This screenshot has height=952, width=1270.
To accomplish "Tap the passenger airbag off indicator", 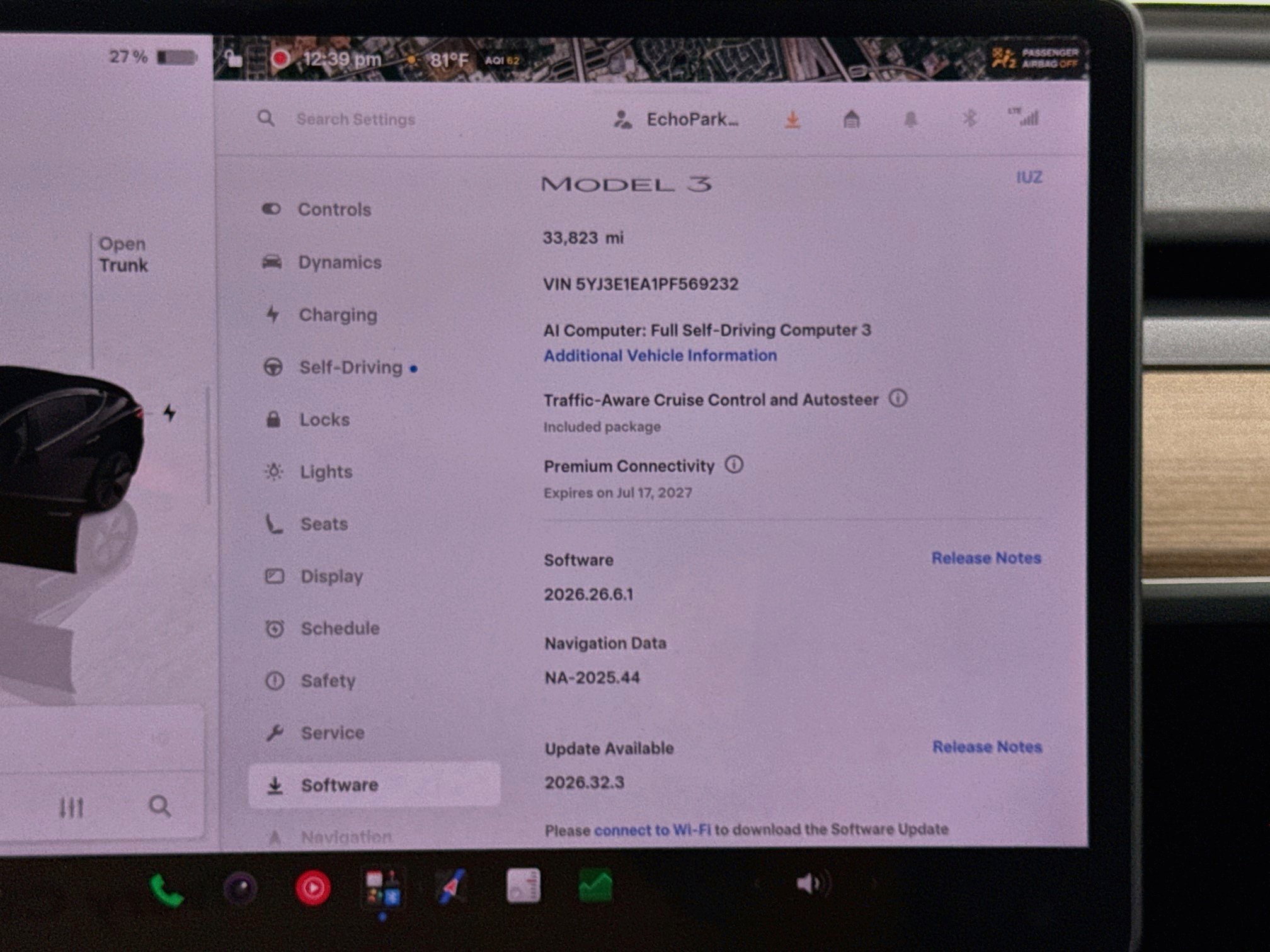I will point(1034,58).
